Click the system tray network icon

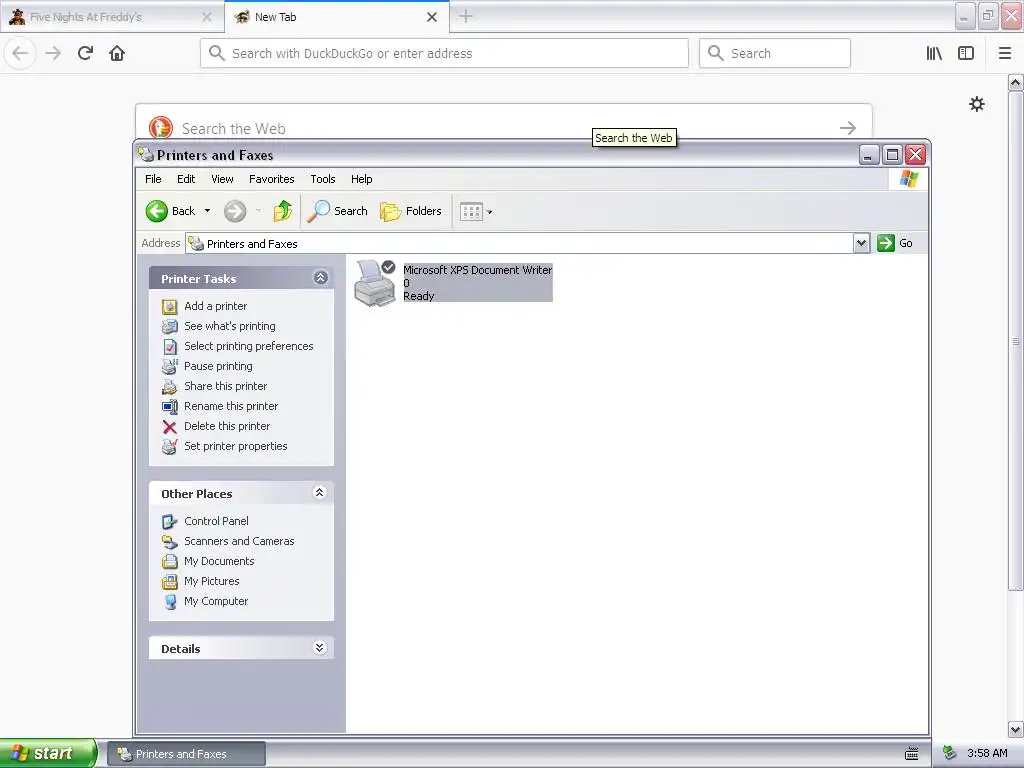(x=950, y=753)
